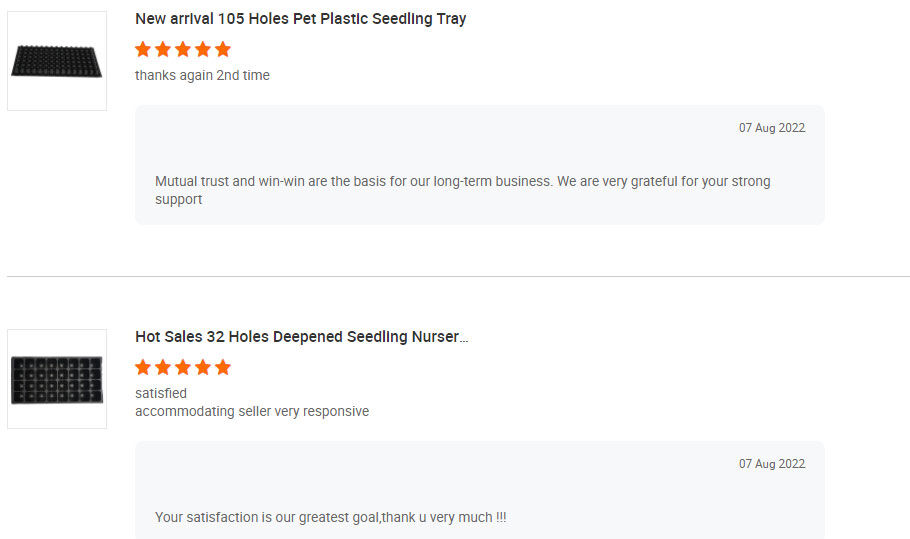Click fourth star of 105 Holes tray rating
This screenshot has width=910, height=539.
coord(203,49)
